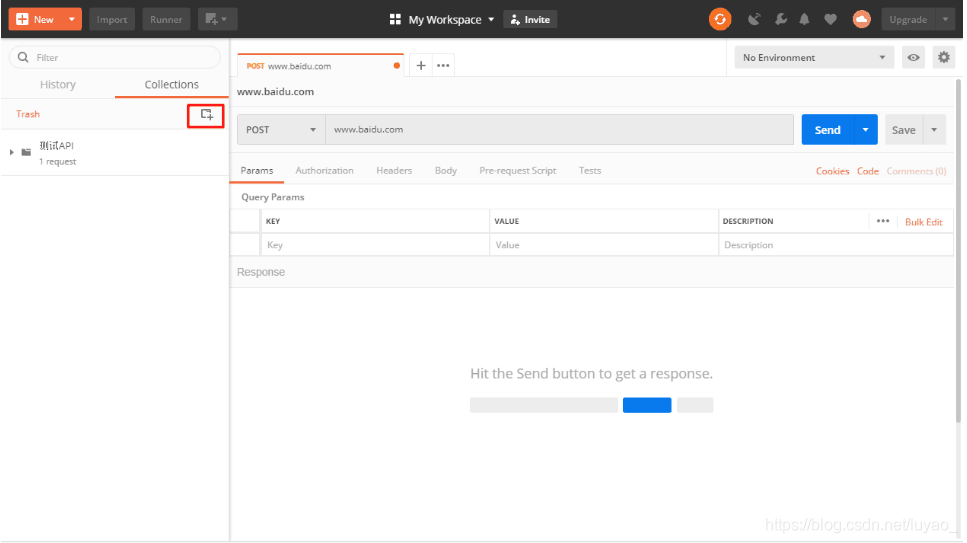Open the Save dropdown arrow
The image size is (967, 543).
tap(934, 130)
